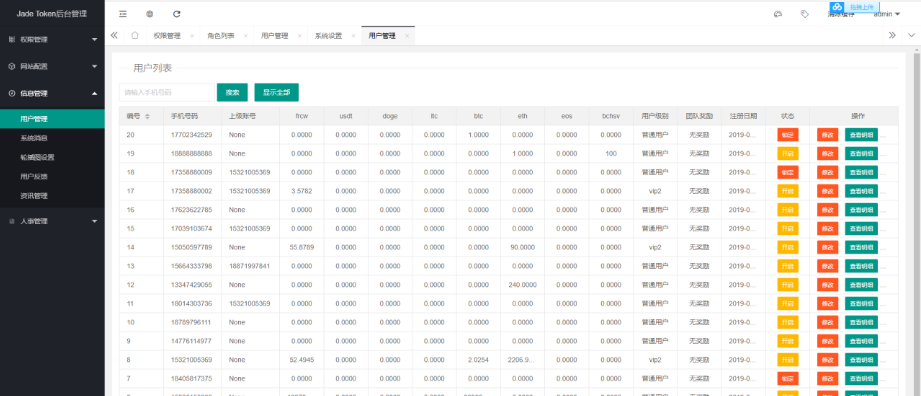The width and height of the screenshot is (921, 396).
Task: Click frcw value 55.8789
Action: (x=301, y=247)
